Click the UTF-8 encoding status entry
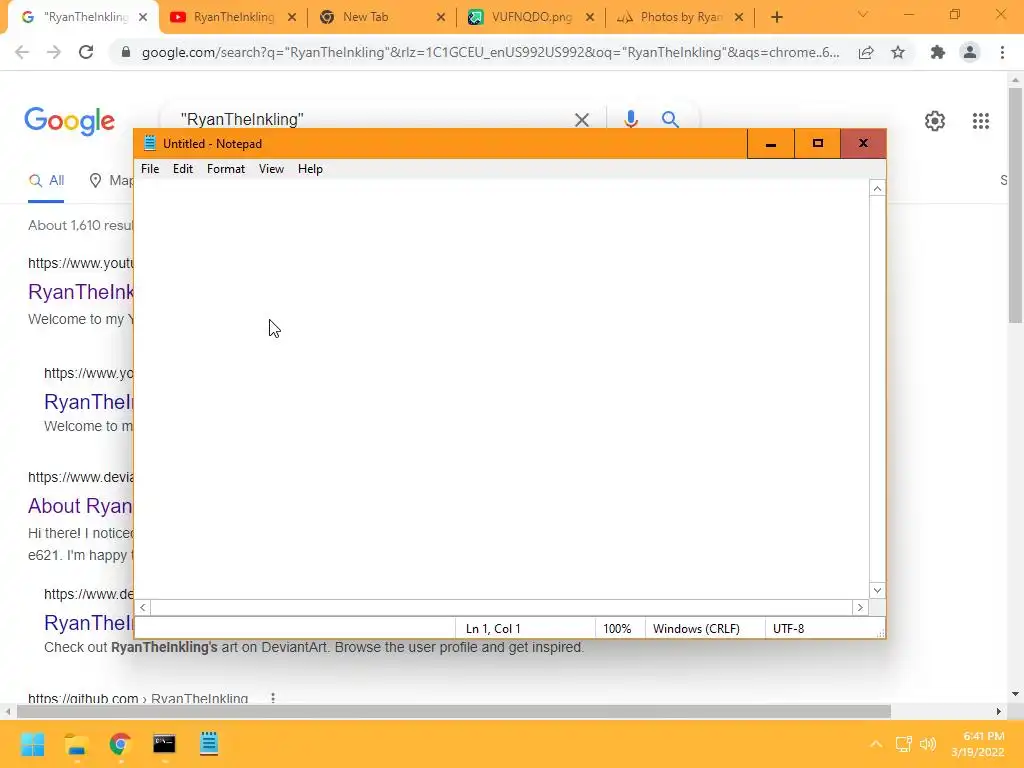Viewport: 1024px width, 768px height. 788,628
